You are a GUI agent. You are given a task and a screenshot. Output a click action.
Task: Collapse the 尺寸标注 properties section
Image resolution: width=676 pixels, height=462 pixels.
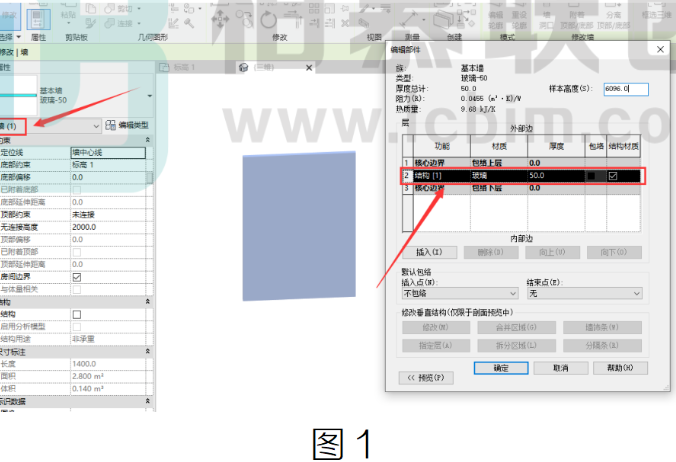click(x=147, y=352)
